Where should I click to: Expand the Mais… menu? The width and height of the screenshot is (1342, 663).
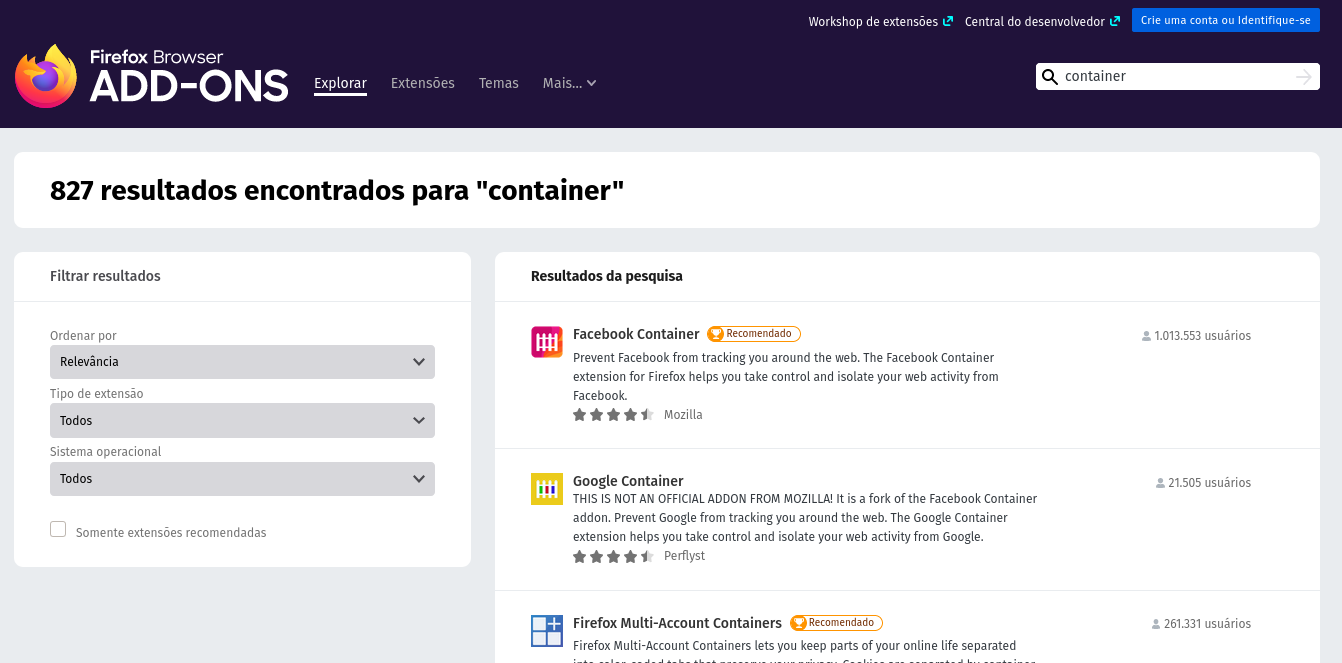tap(569, 83)
